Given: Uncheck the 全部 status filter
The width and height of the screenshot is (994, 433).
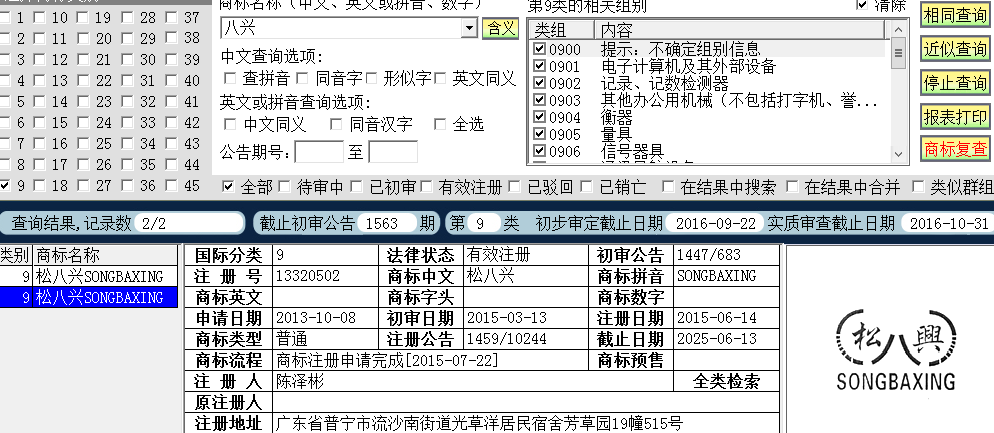Looking at the screenshot, I should click(228, 186).
